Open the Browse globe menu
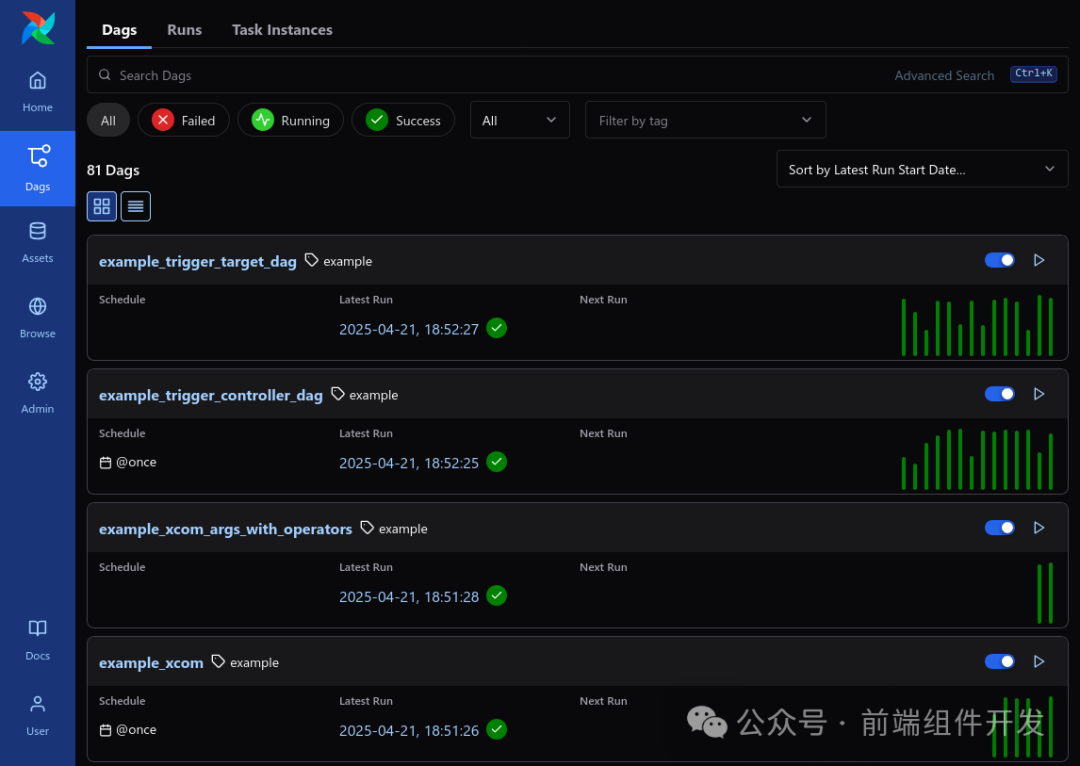The width and height of the screenshot is (1080, 766). tap(37, 318)
